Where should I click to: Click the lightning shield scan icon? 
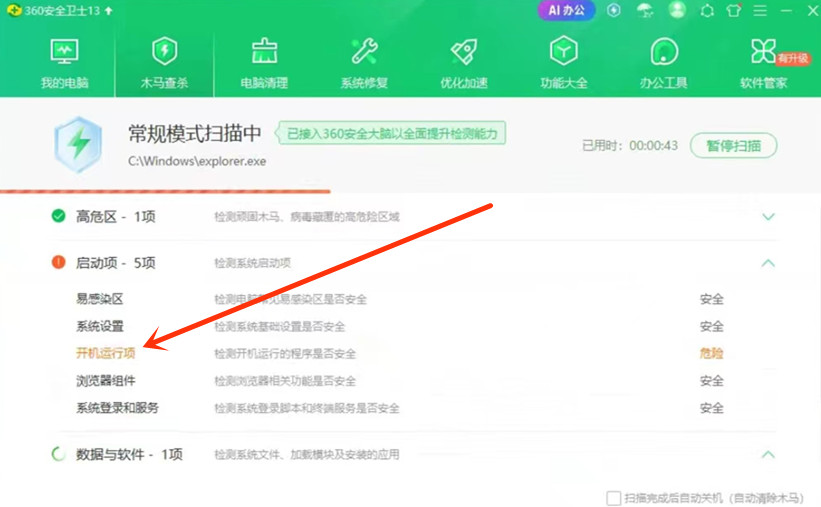(78, 145)
